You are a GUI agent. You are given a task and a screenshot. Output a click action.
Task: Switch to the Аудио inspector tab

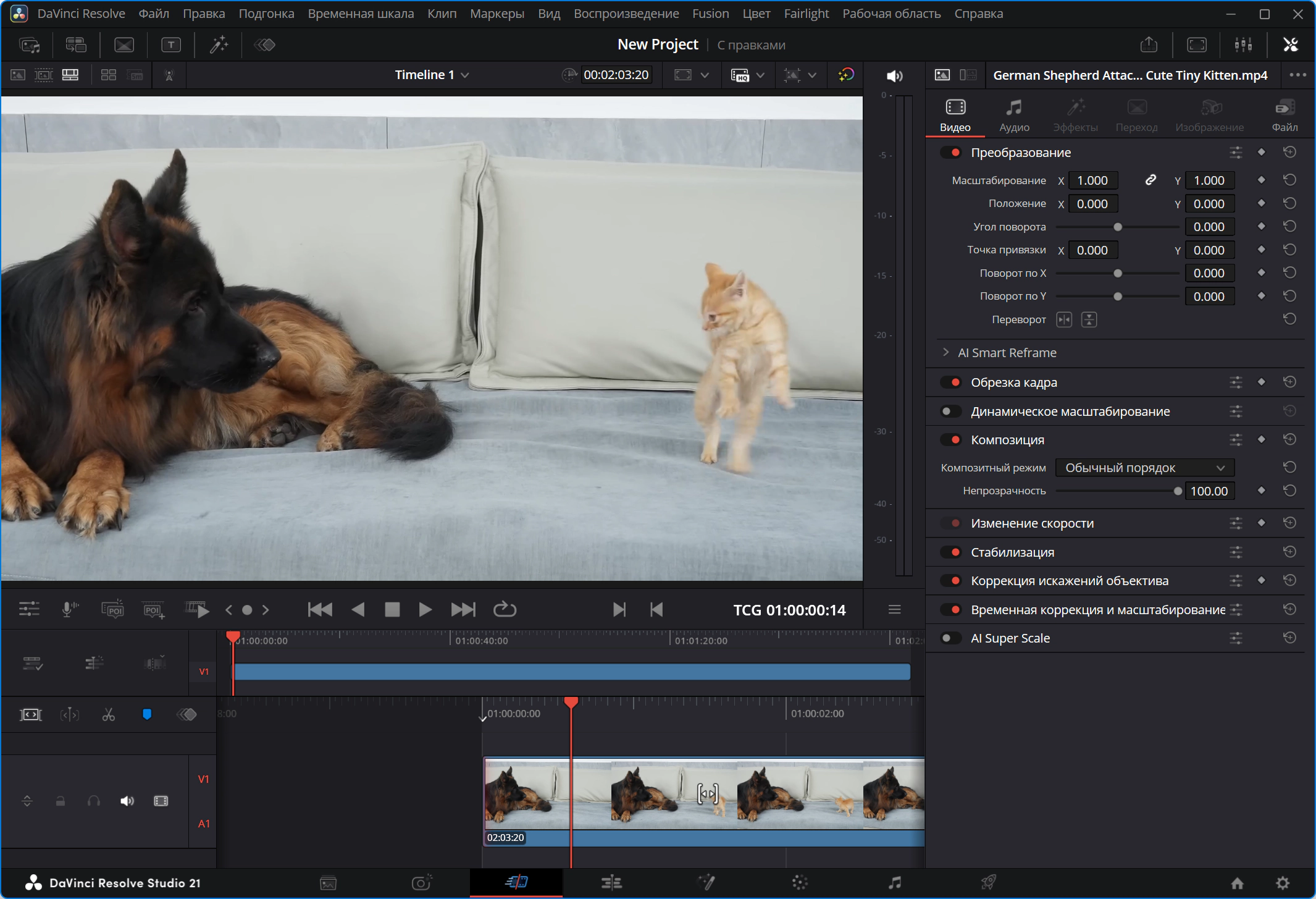[x=1014, y=116]
